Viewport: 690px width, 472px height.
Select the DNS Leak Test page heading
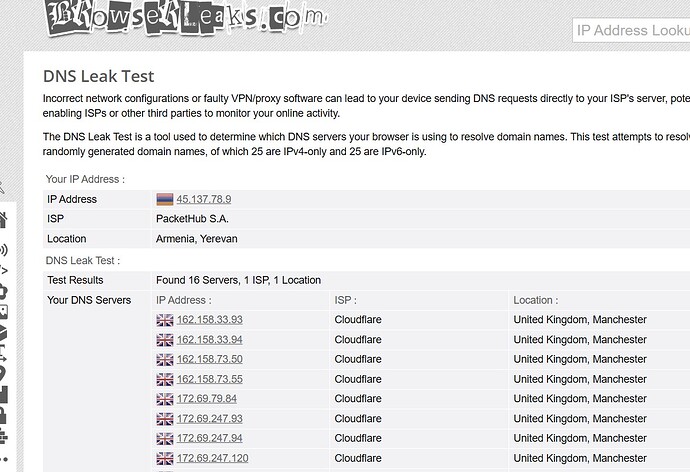pos(99,76)
